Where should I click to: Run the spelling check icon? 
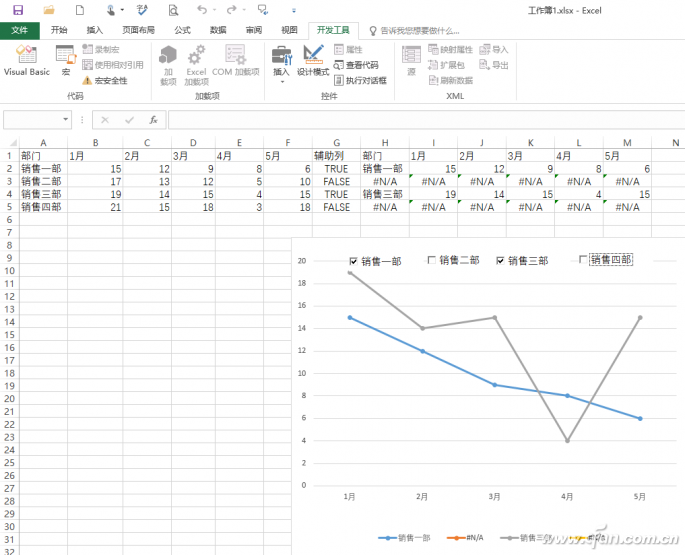point(142,10)
